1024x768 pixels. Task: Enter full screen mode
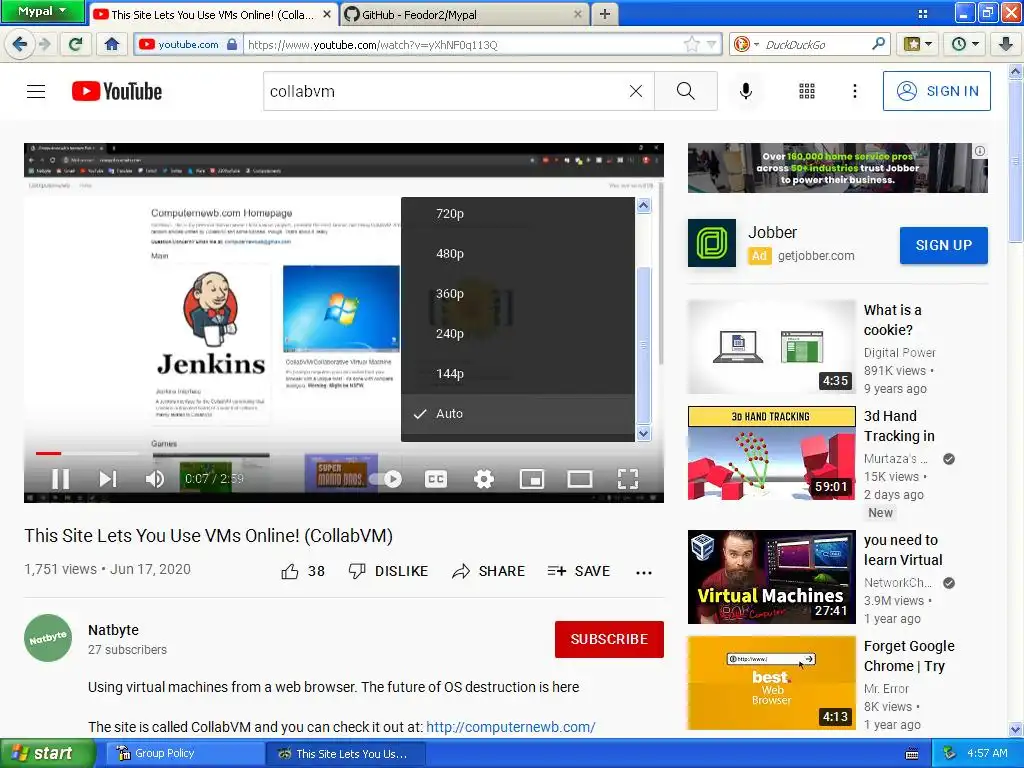pyautogui.click(x=628, y=479)
